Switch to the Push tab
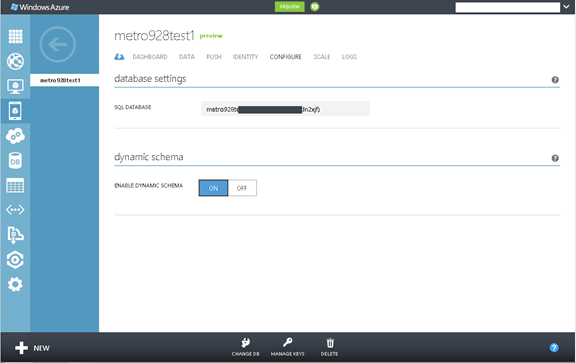This screenshot has width=576, height=363. coord(214,57)
